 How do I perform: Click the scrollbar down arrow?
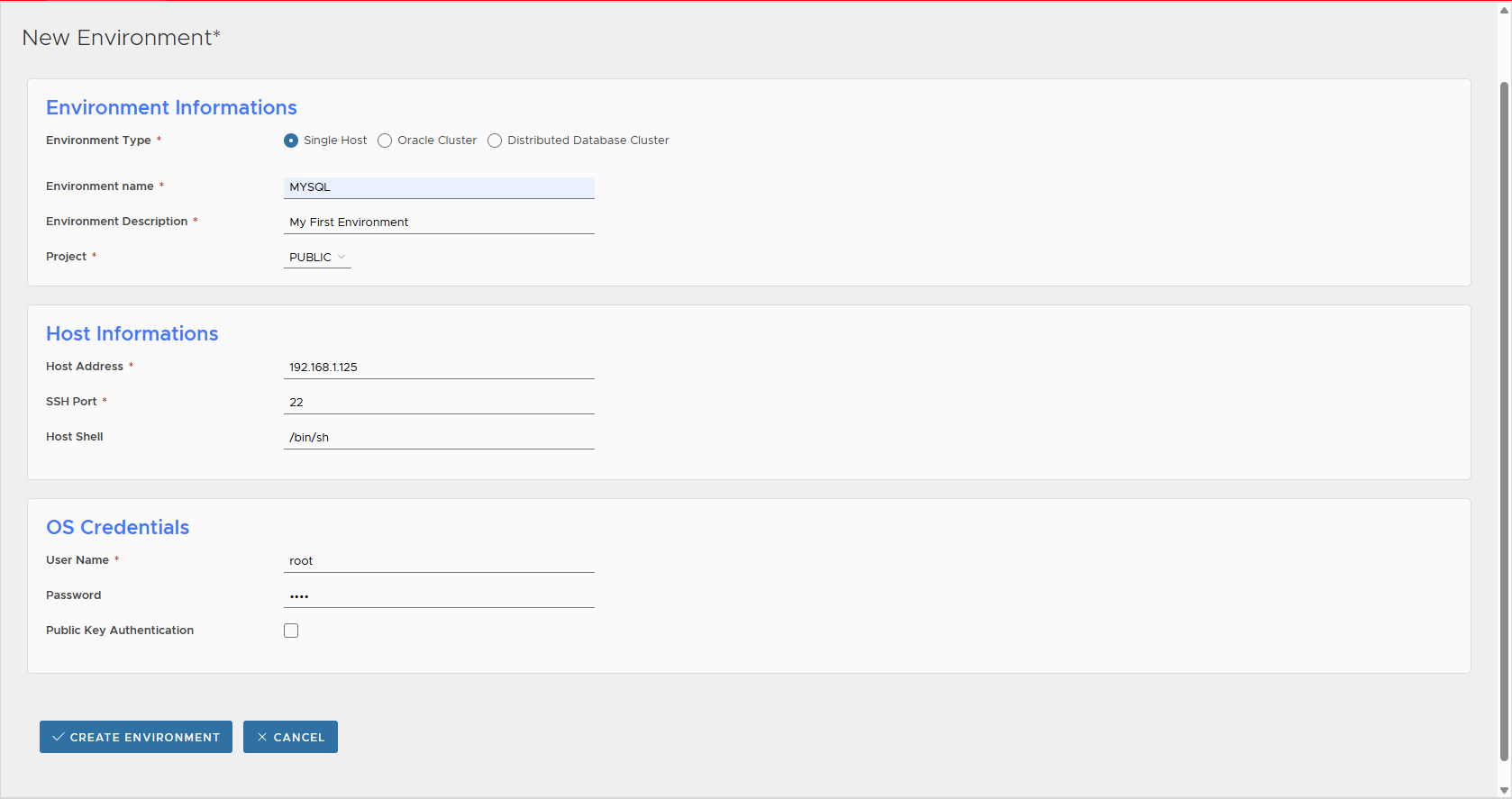click(x=1504, y=791)
